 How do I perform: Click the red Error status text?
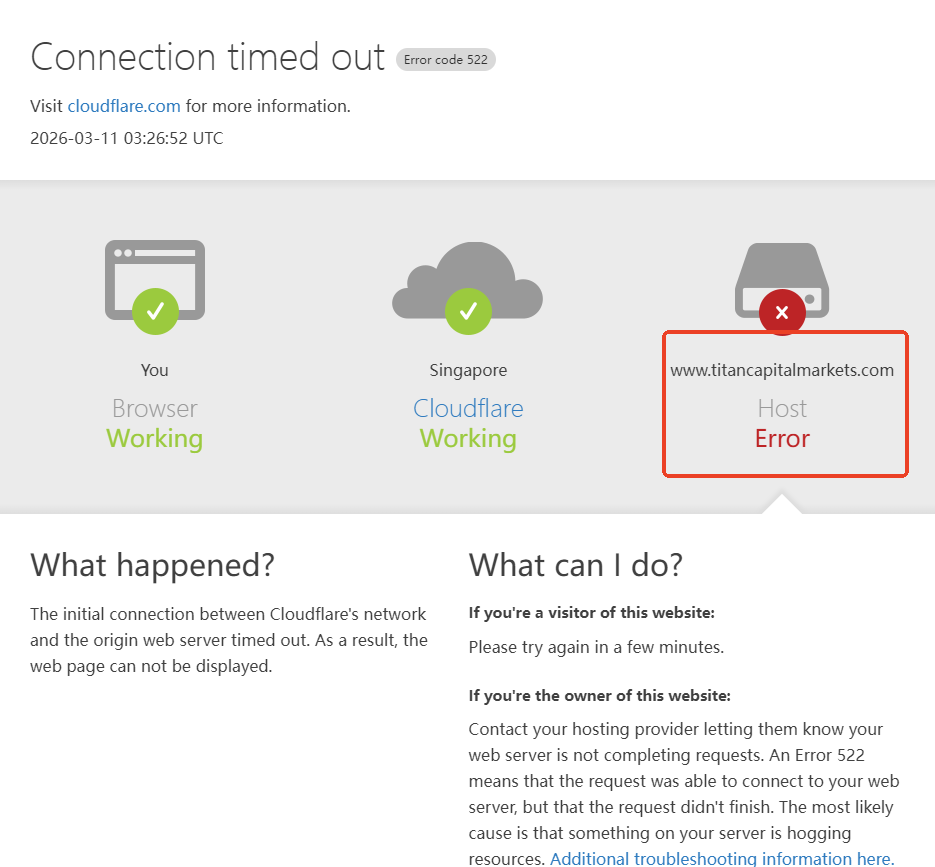(x=782, y=439)
